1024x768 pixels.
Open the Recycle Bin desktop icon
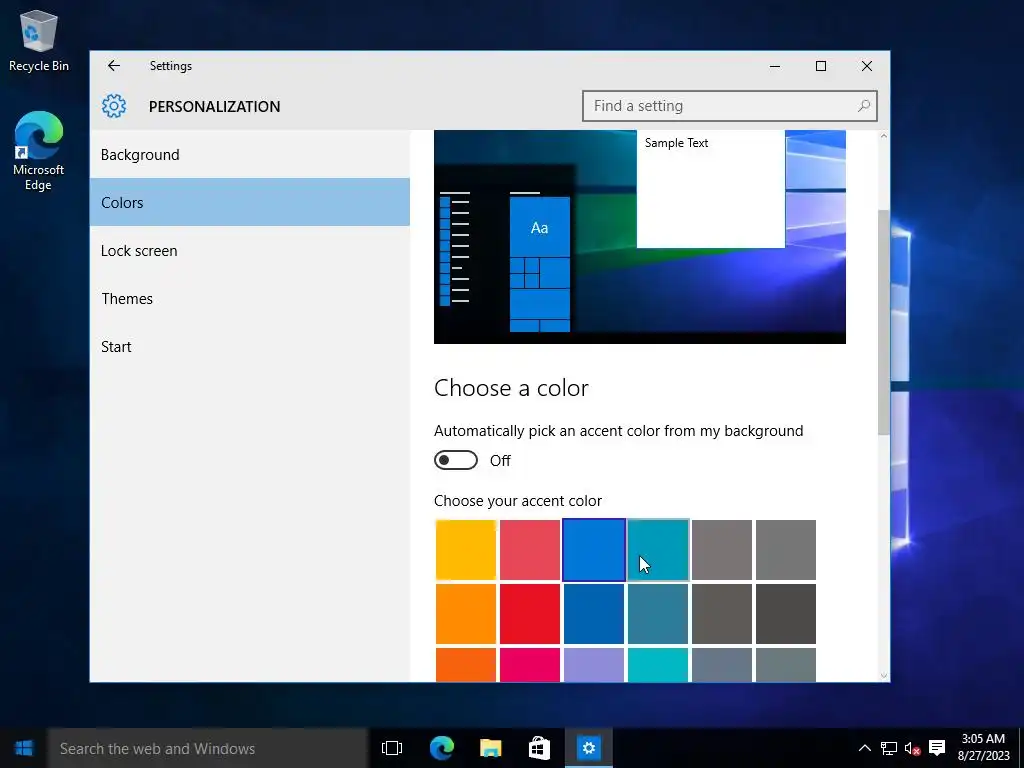[39, 40]
